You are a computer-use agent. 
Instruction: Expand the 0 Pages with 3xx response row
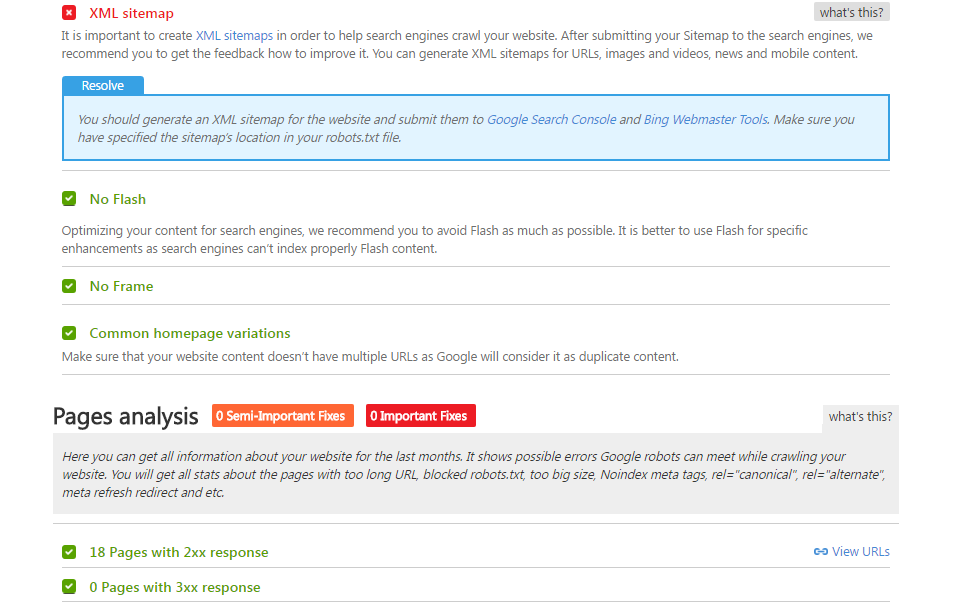point(175,587)
